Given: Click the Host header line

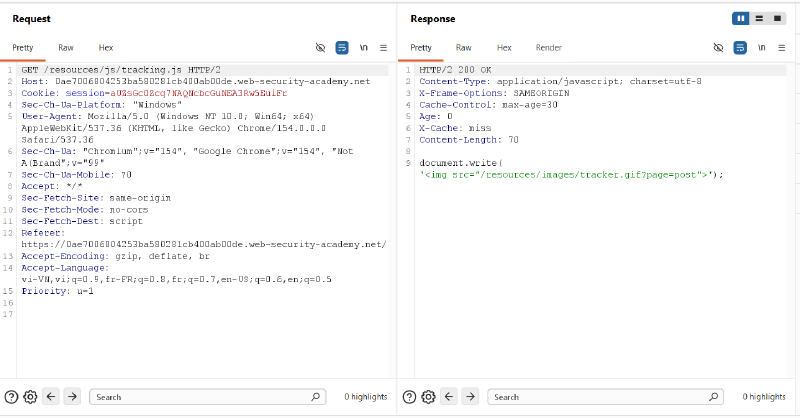Looking at the screenshot, I should click(196, 82).
